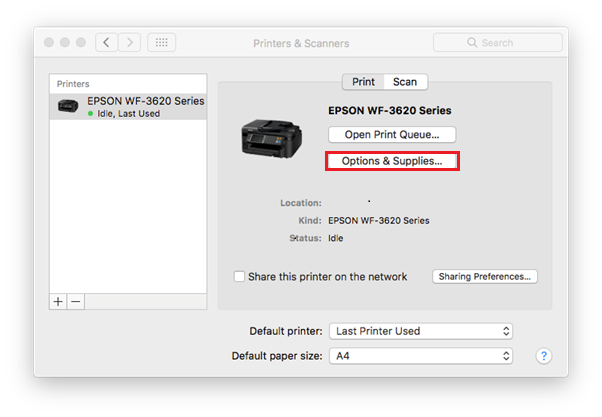The width and height of the screenshot is (602, 417).
Task: Open the Default printer dropdown
Action: (422, 331)
